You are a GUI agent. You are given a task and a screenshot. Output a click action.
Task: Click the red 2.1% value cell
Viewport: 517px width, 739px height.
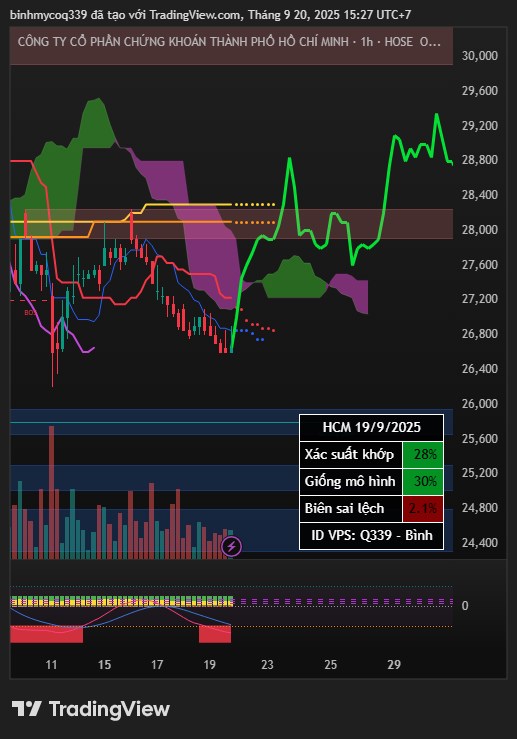pos(423,509)
